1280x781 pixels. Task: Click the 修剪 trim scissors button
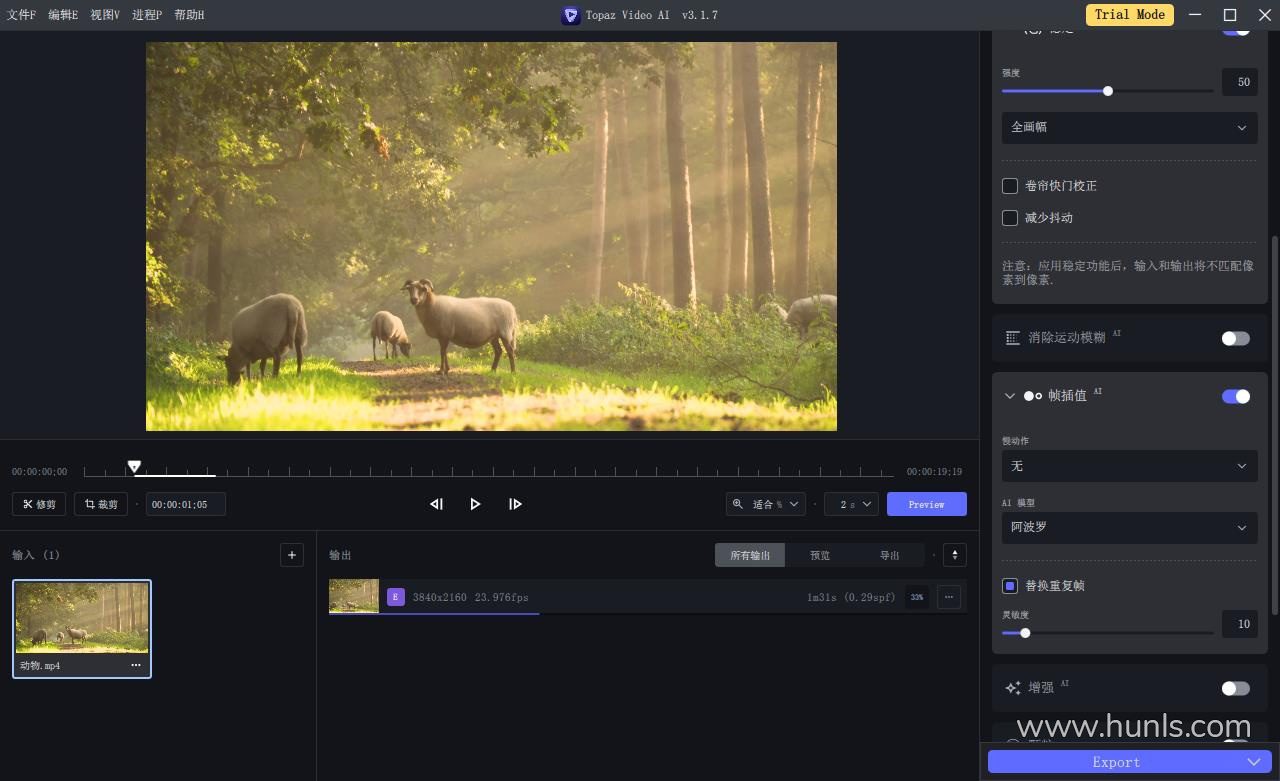click(x=39, y=504)
